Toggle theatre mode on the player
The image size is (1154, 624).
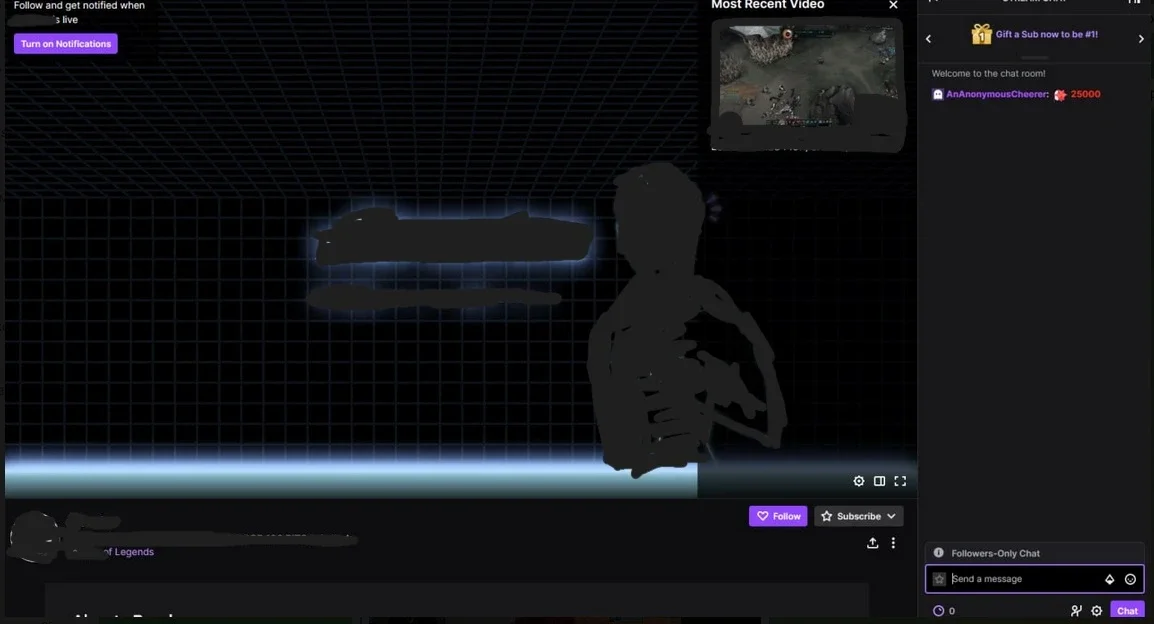pos(879,481)
